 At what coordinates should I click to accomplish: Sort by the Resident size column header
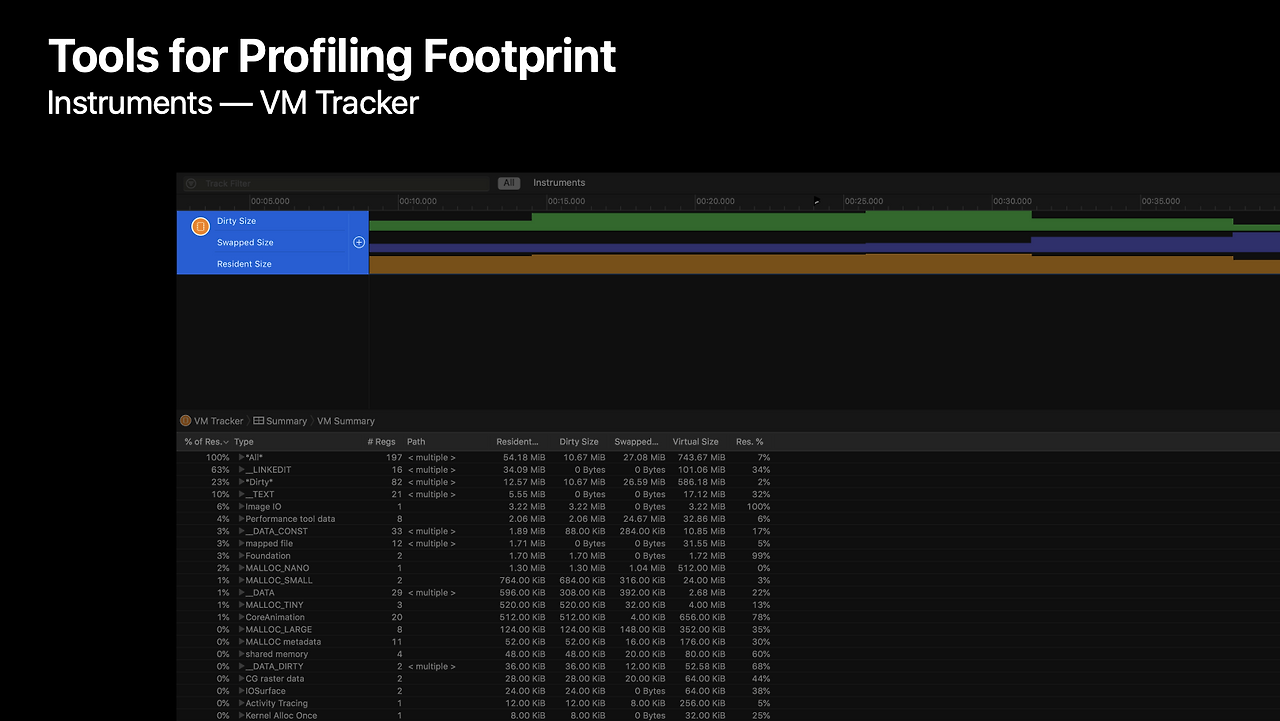coord(517,441)
